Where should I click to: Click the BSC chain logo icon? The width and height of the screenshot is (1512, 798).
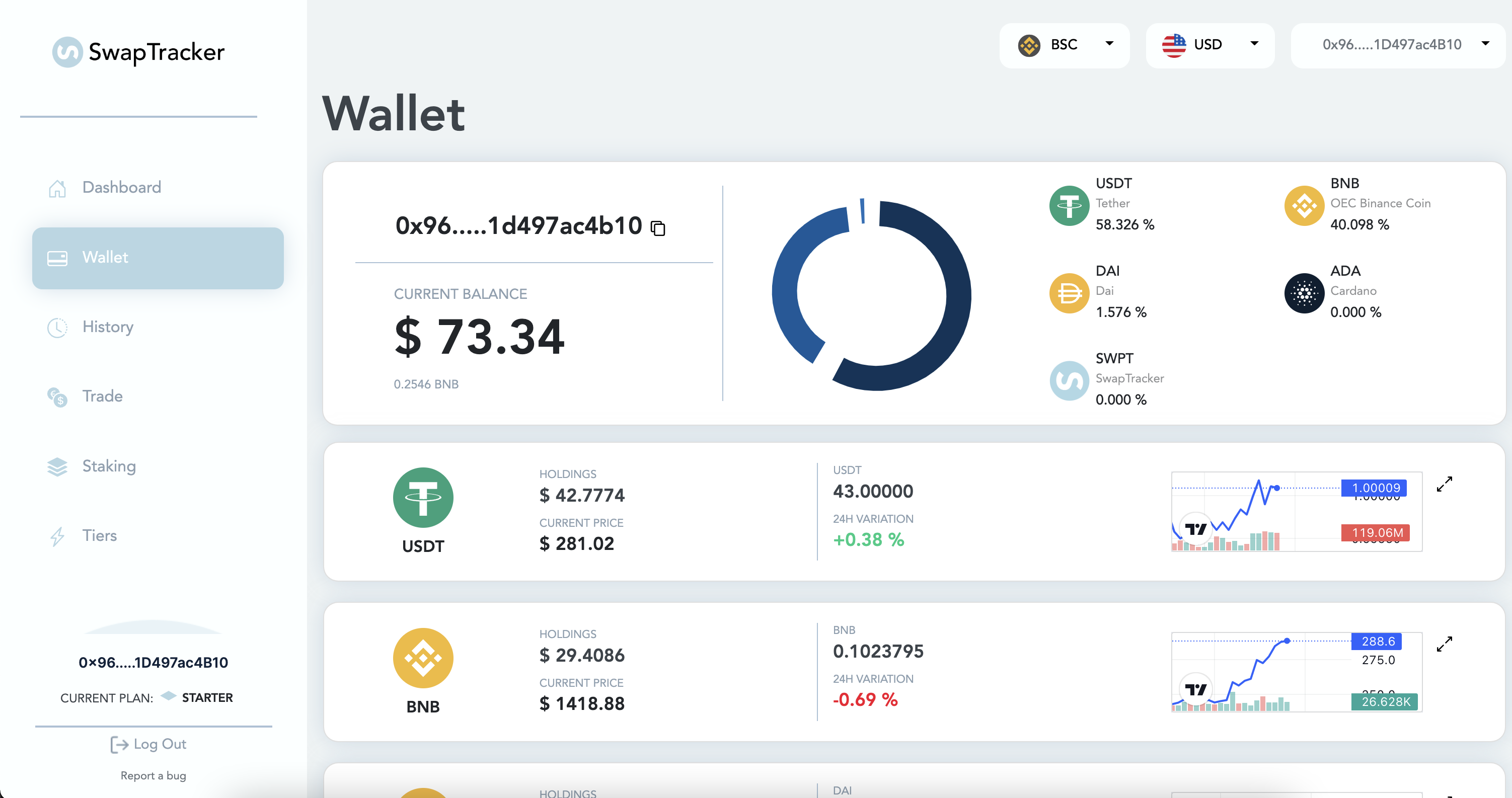tap(1029, 45)
